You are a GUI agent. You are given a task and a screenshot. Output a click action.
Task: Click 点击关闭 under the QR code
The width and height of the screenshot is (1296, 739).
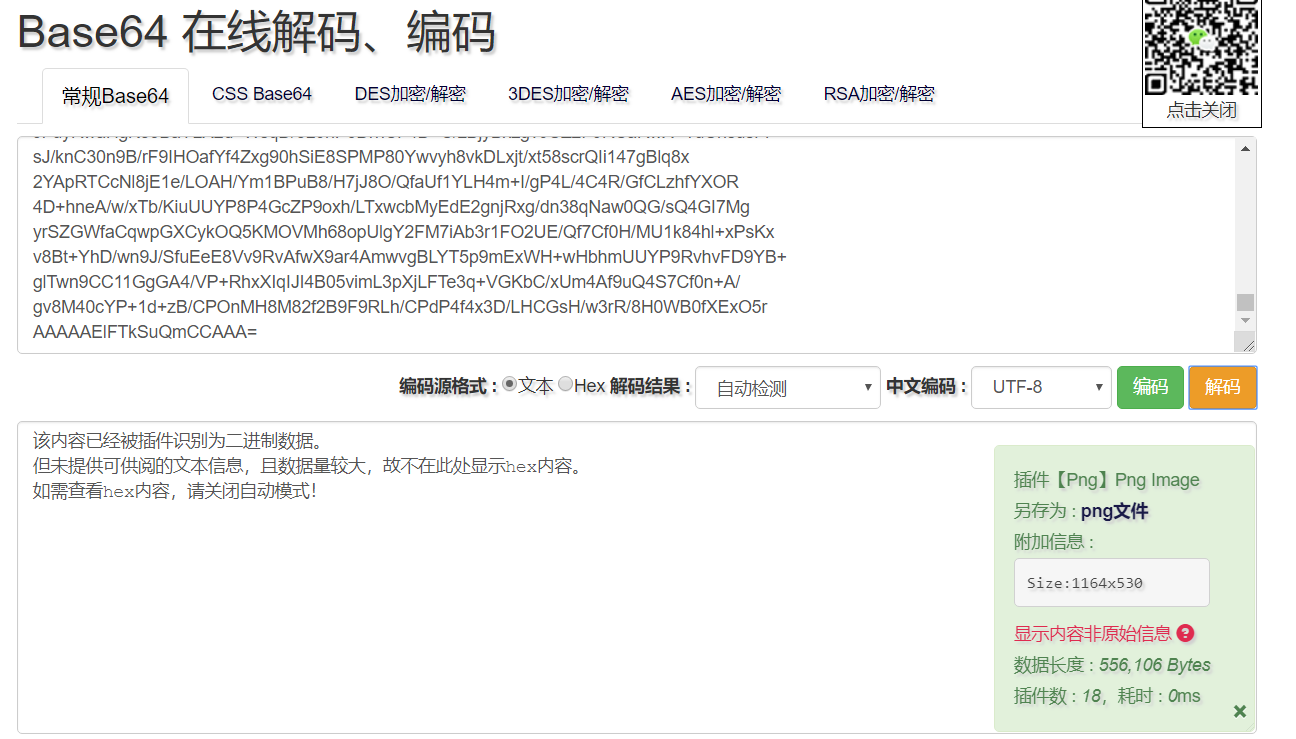coord(1201,110)
